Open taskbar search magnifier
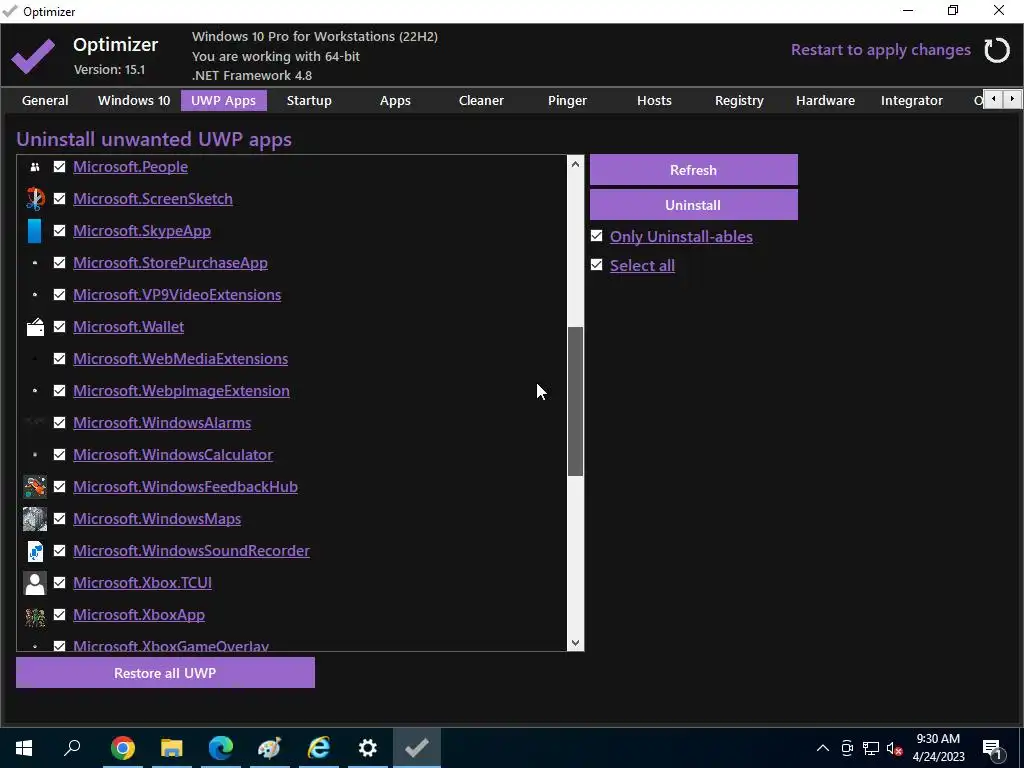Viewport: 1024px width, 768px height. (x=72, y=748)
